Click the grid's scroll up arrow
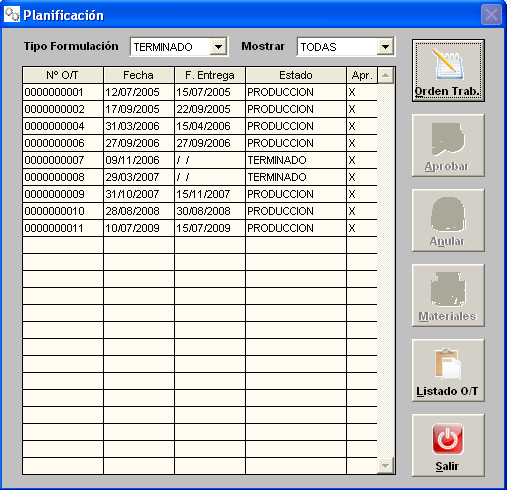This screenshot has width=507, height=490. tap(386, 75)
